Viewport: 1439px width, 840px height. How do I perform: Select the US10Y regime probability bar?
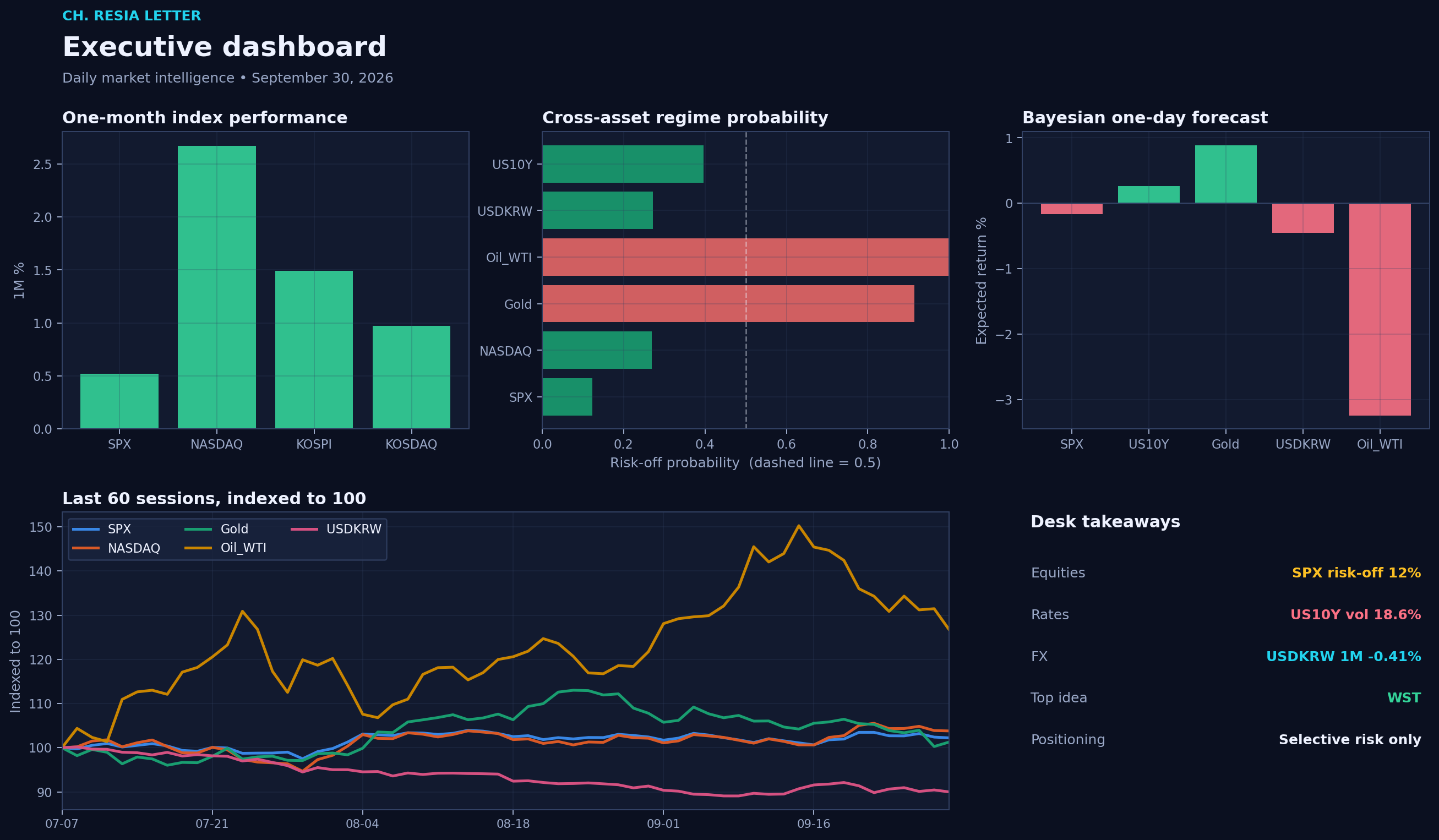click(623, 164)
